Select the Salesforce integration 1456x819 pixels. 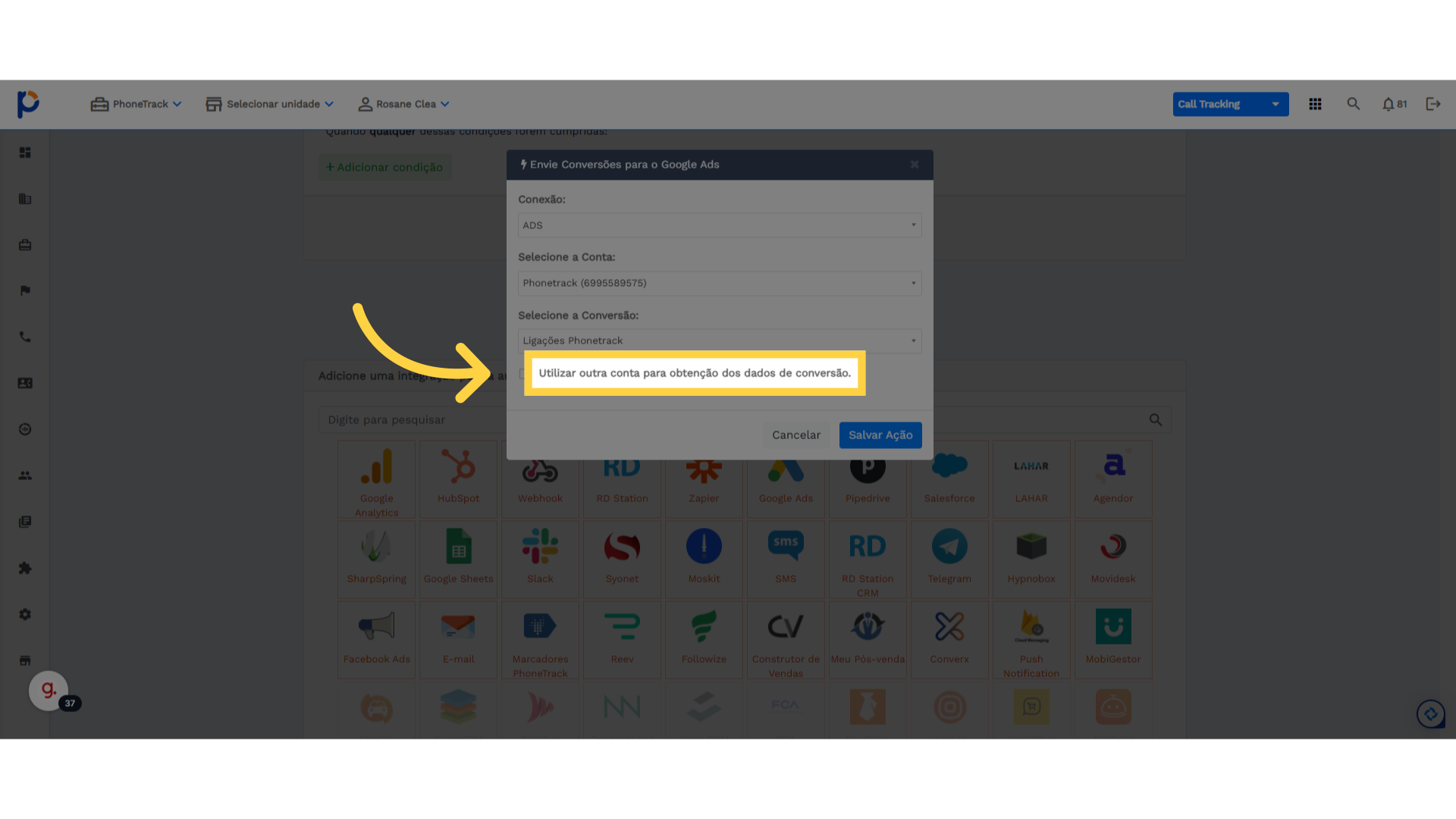[x=949, y=479]
